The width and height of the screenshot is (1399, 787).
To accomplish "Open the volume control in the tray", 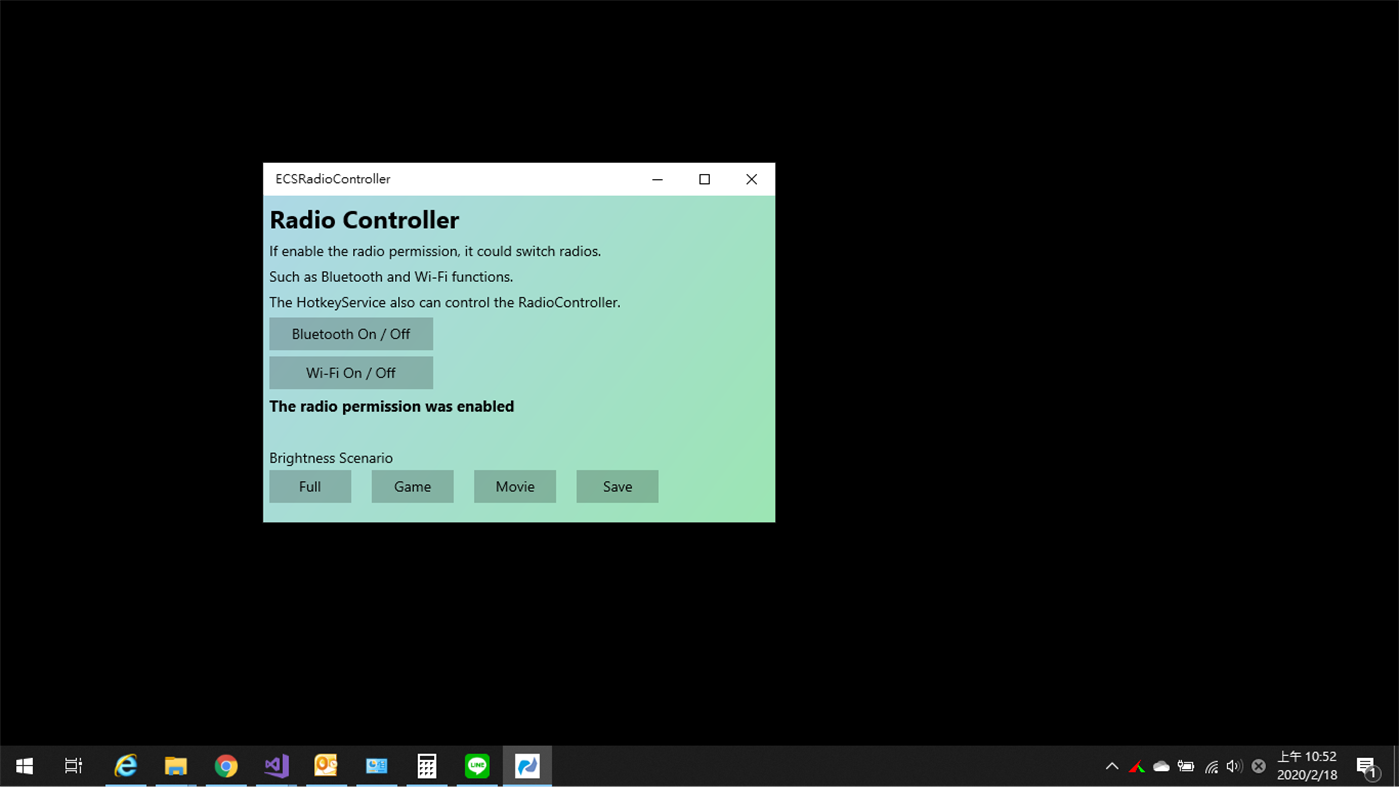I will point(1233,766).
